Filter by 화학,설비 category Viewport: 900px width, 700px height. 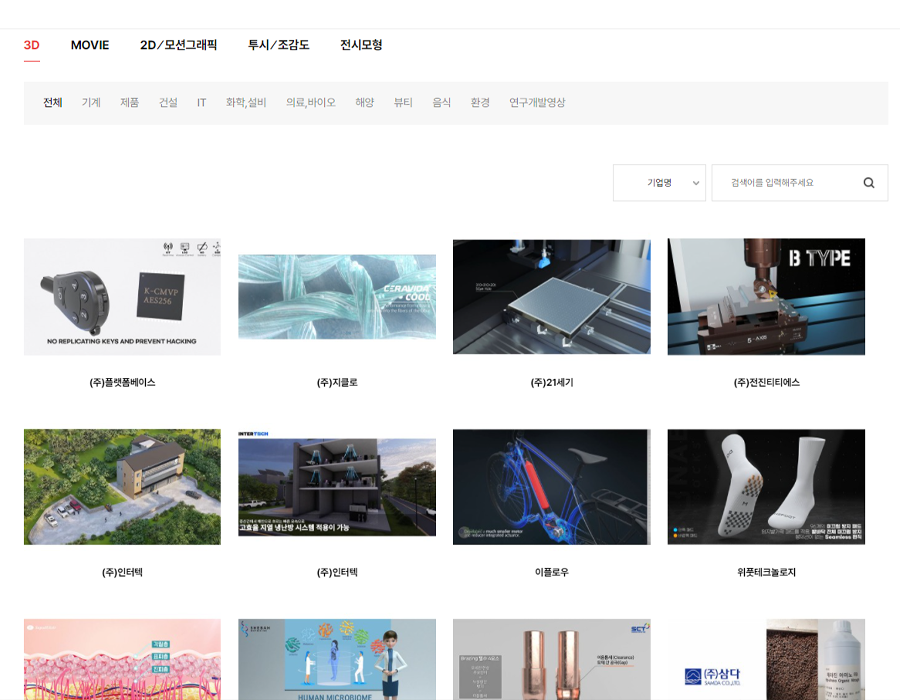click(x=246, y=103)
